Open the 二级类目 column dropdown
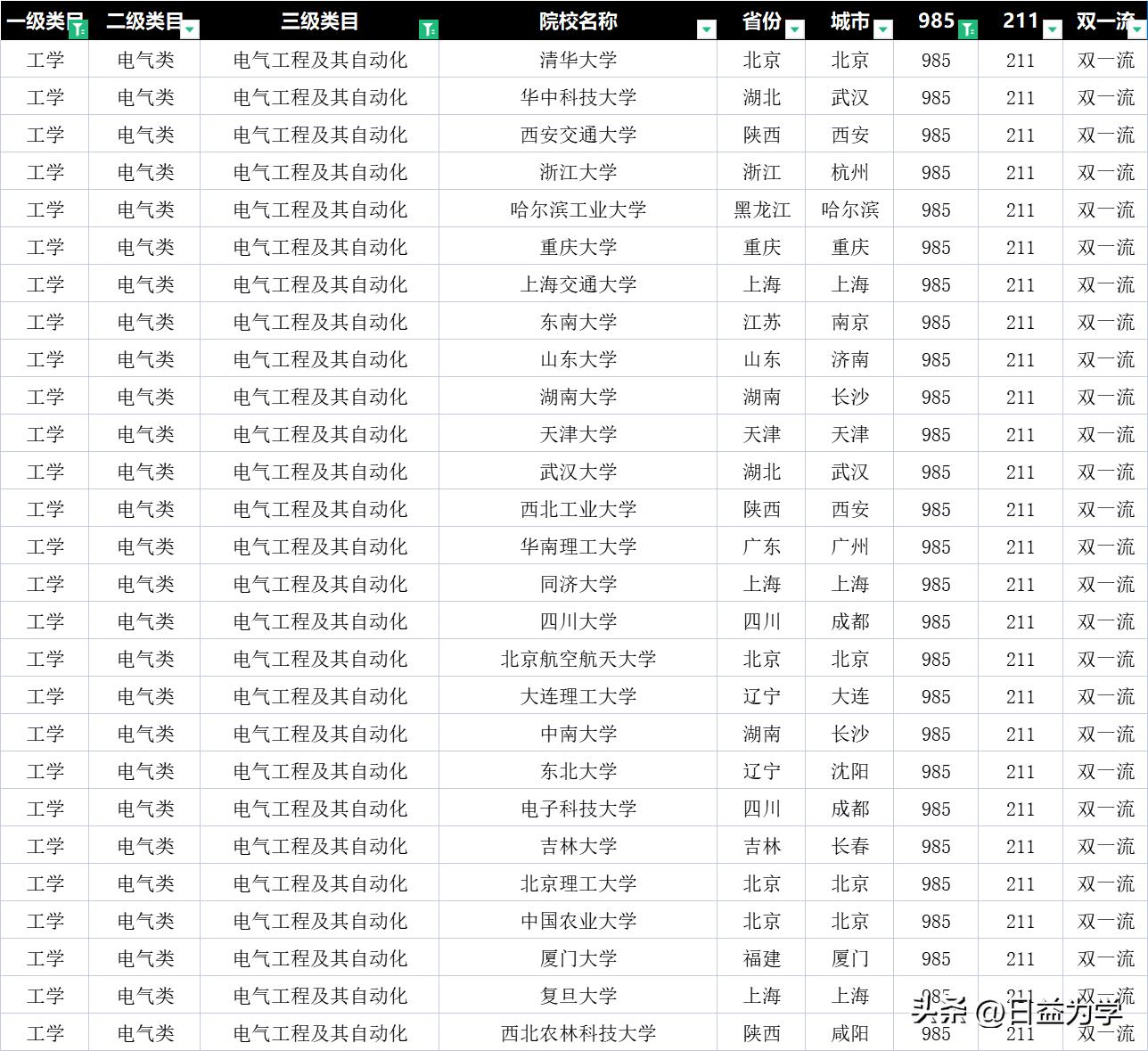 click(x=190, y=29)
